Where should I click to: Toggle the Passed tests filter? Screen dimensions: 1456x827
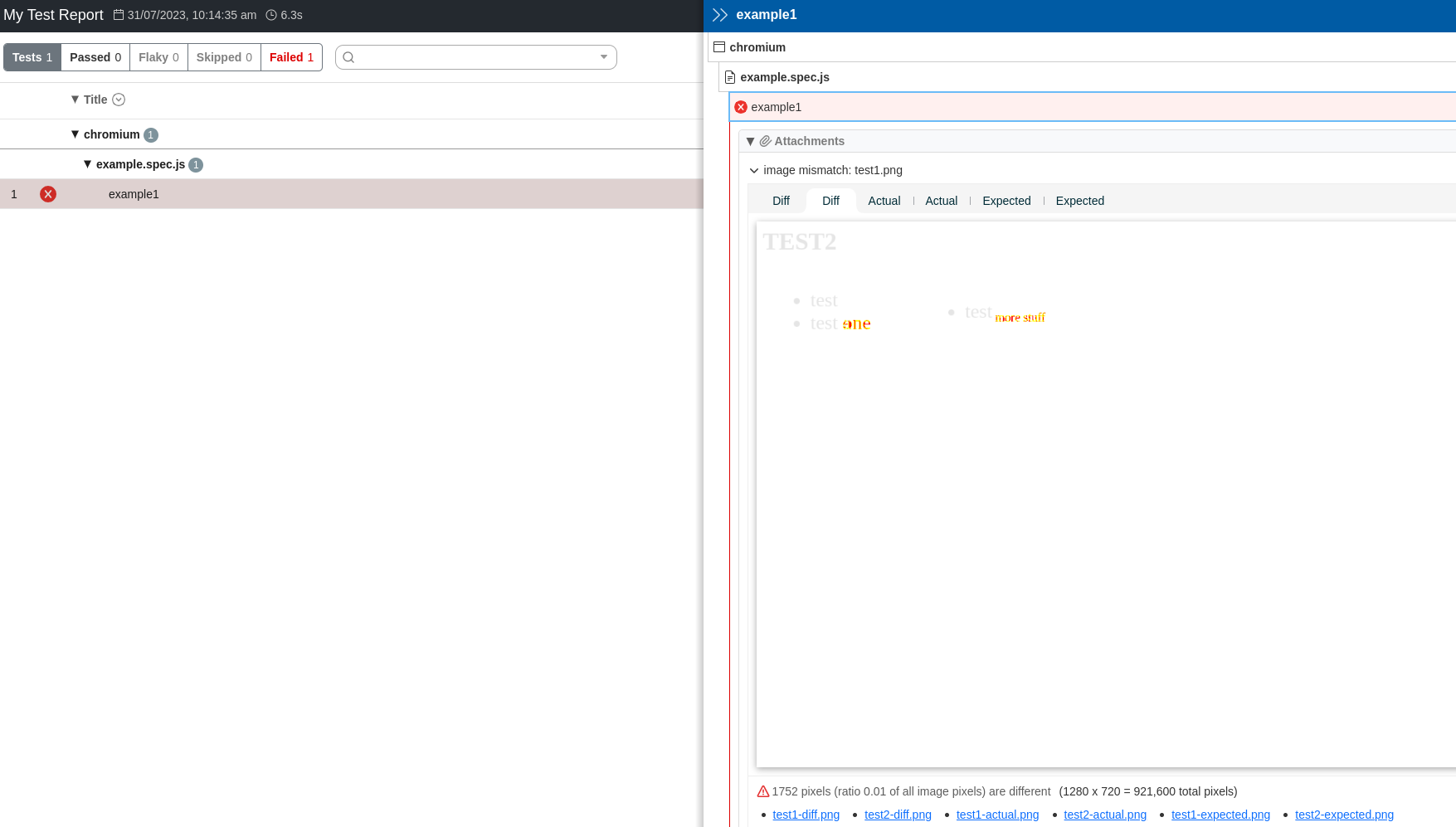95,57
